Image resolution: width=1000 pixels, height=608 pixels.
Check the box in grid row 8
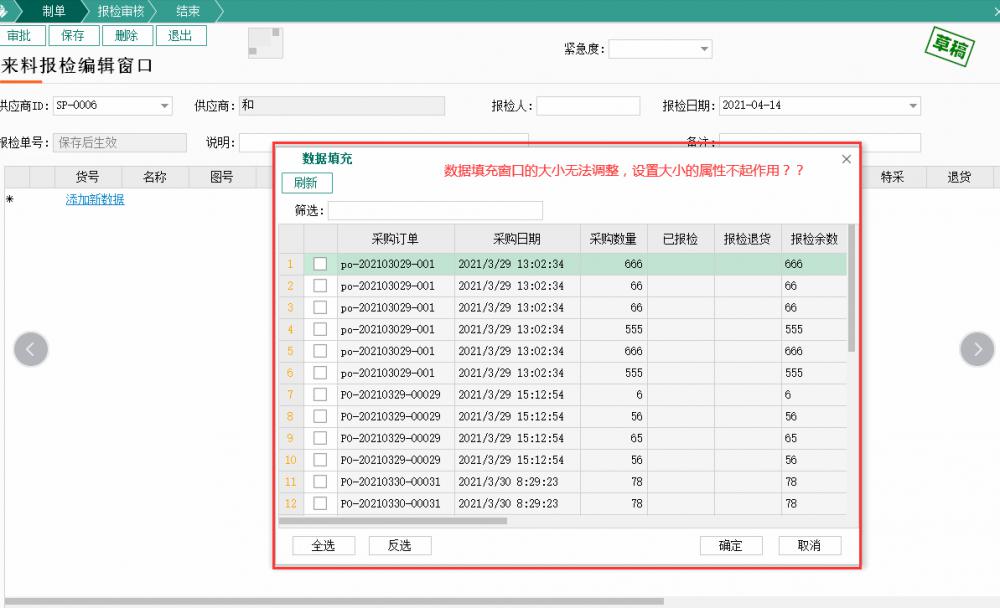tap(320, 416)
